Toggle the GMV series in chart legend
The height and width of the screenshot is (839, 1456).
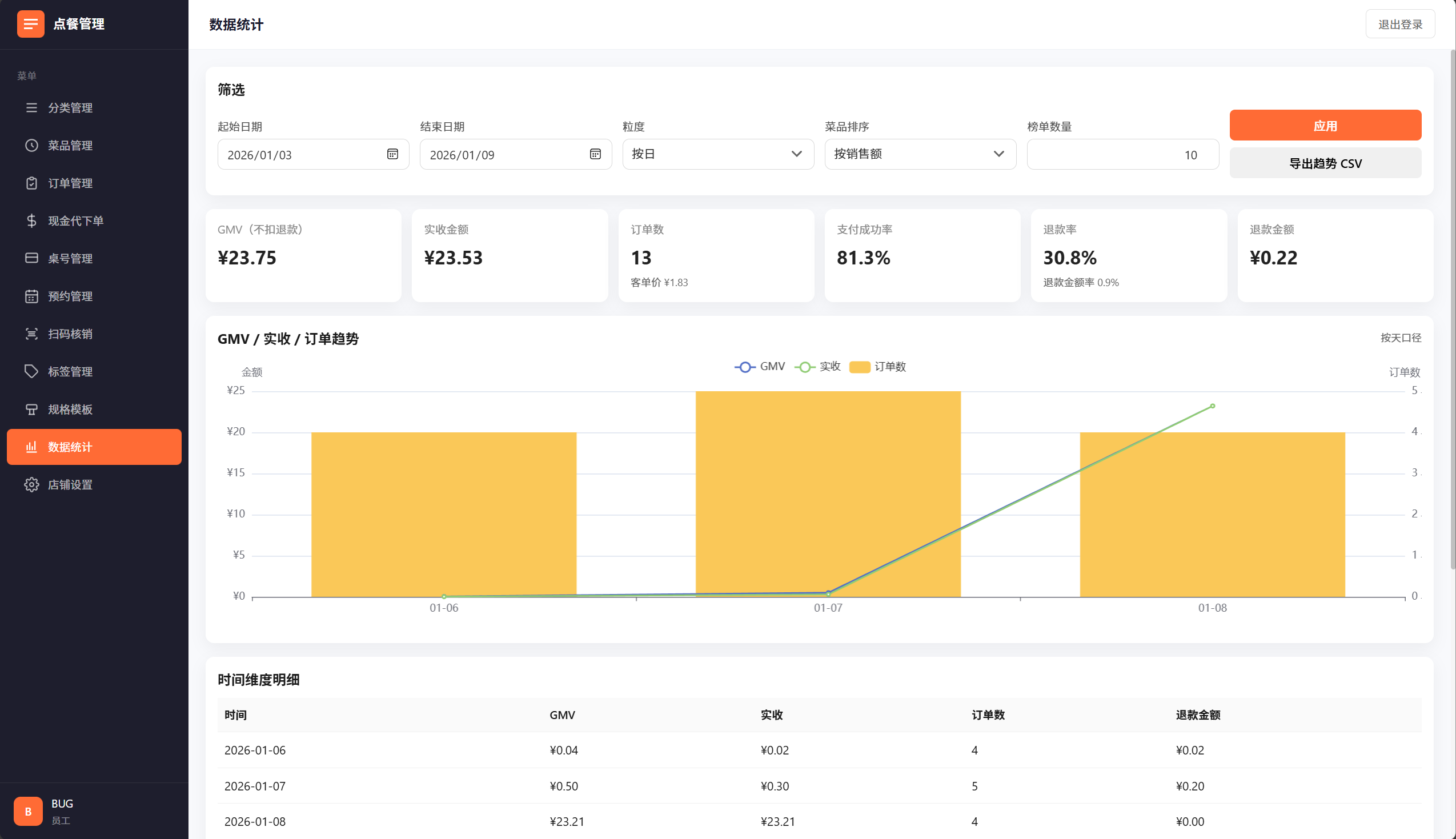(759, 367)
